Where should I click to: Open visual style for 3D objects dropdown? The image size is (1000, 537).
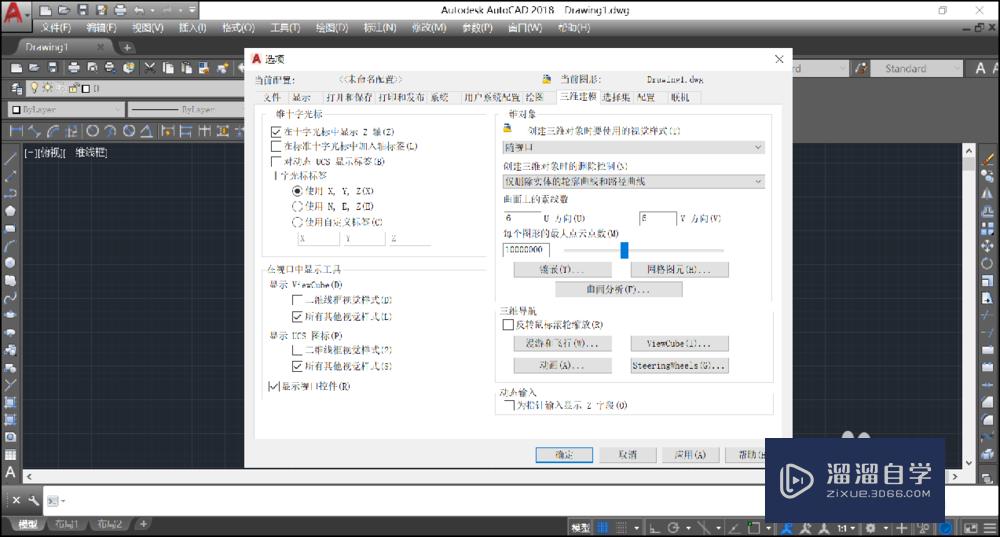(633, 147)
